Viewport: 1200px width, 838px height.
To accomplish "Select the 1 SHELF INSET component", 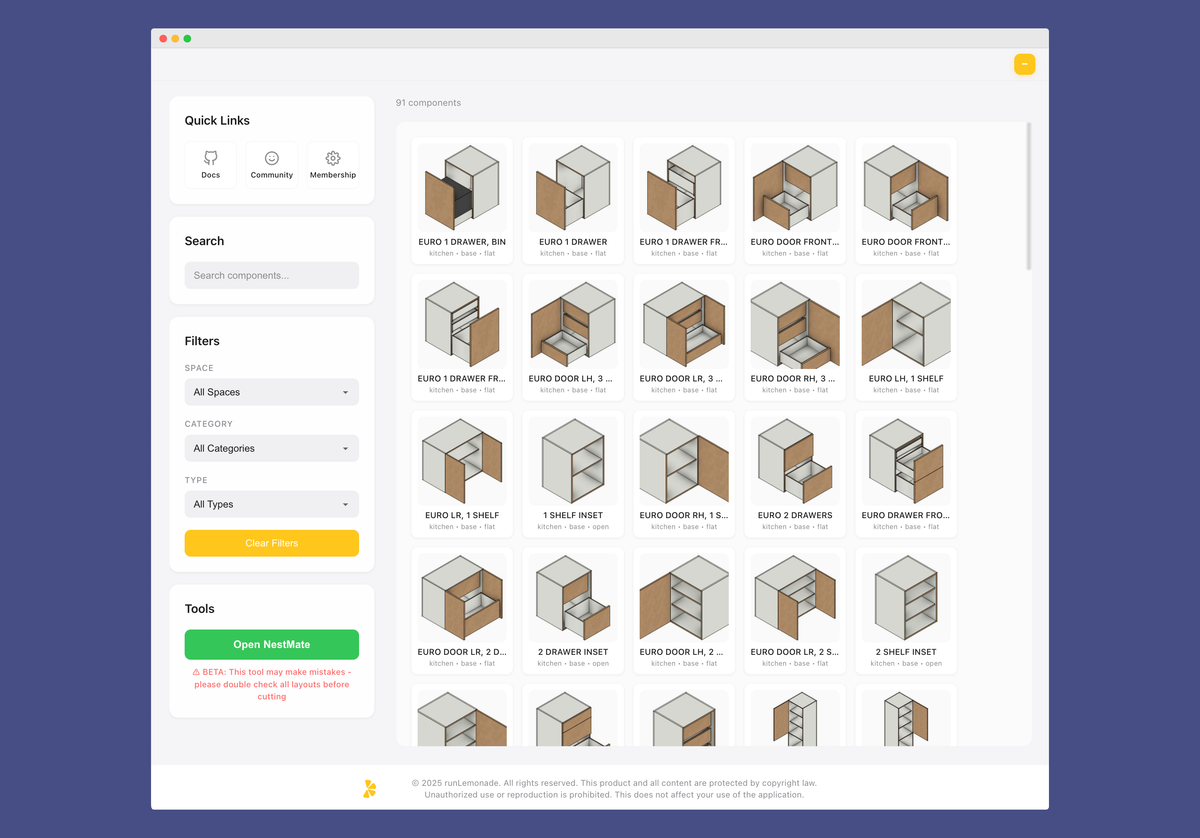I will click(x=572, y=458).
